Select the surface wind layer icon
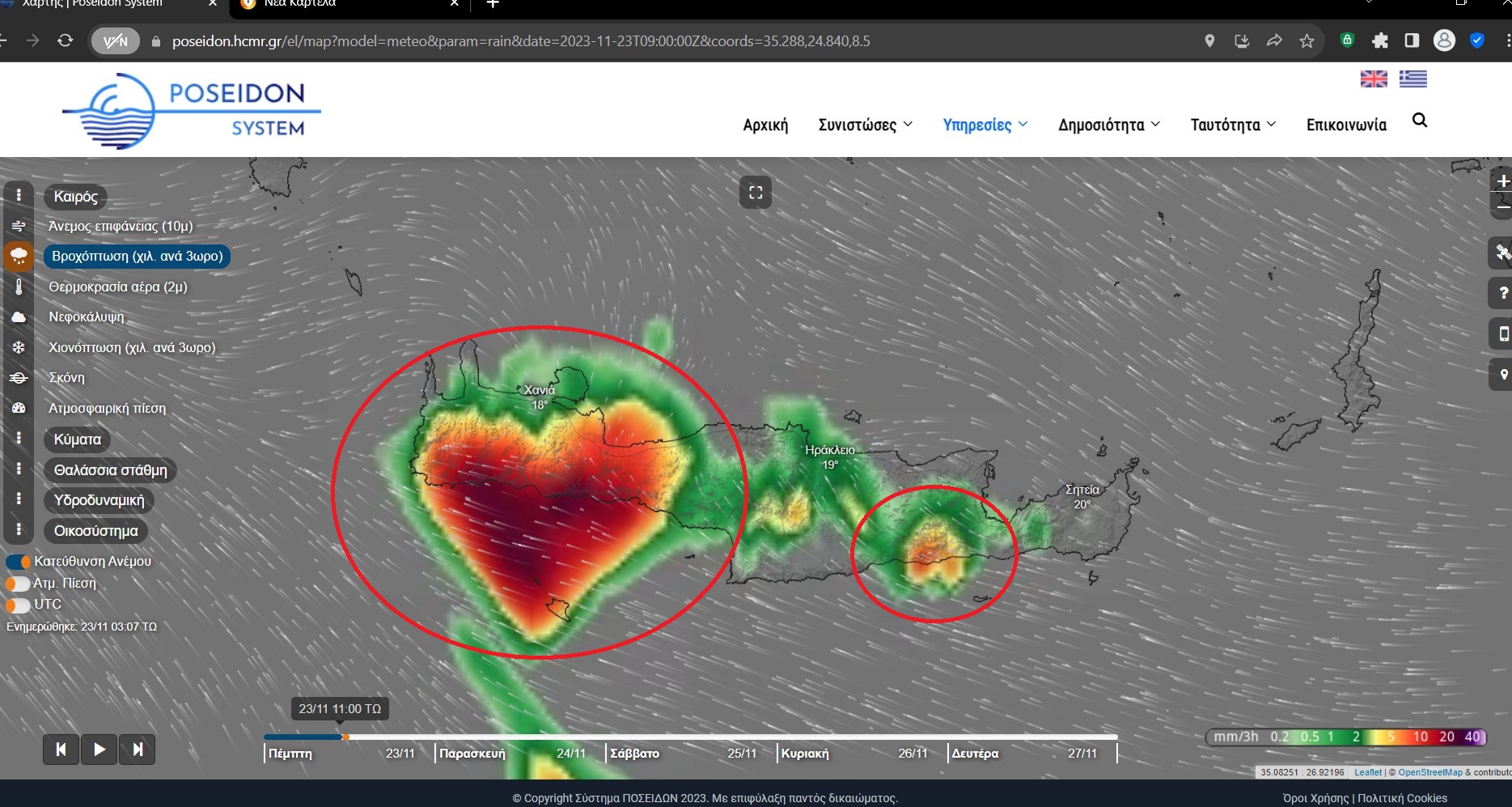Viewport: 1512px width, 807px height. pos(19,226)
